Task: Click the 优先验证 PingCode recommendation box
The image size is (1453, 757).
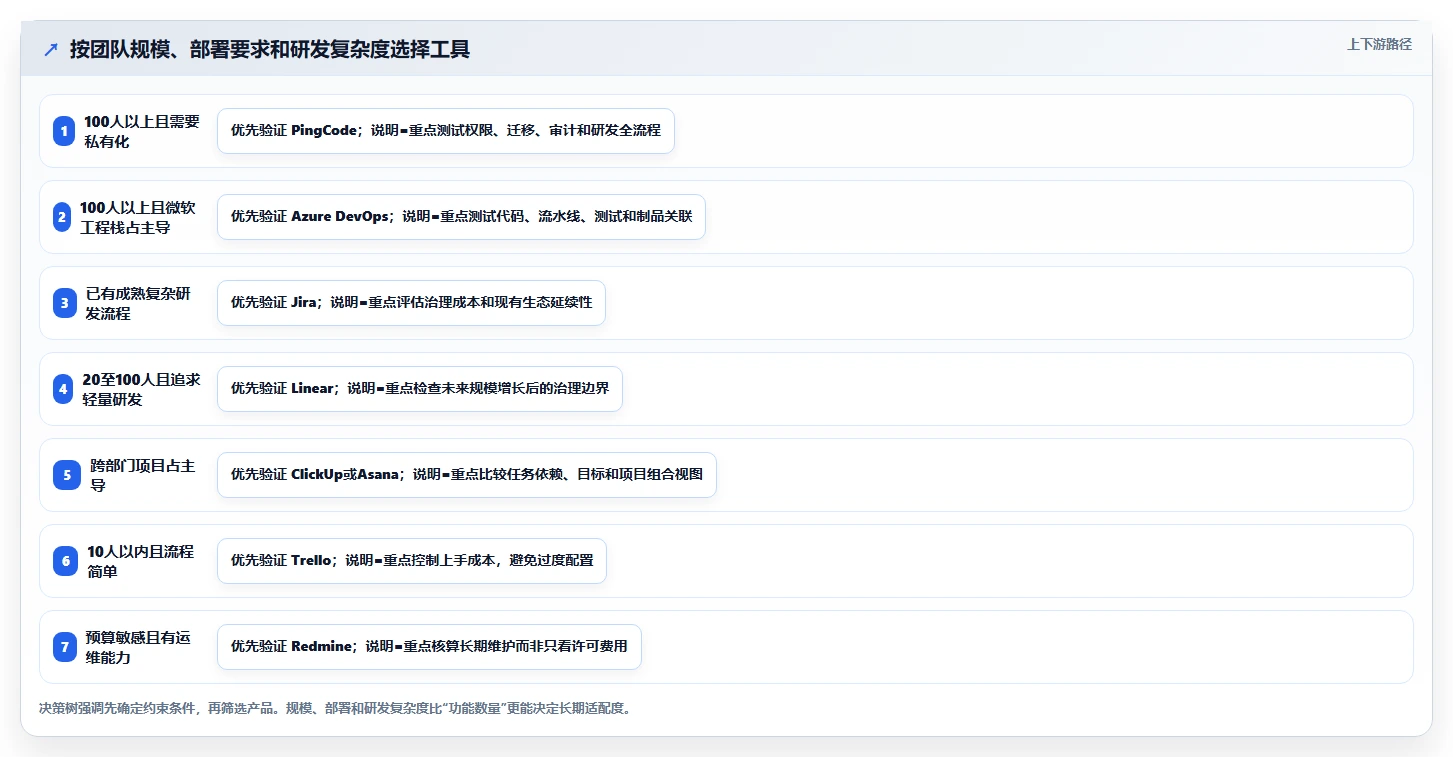Action: point(446,131)
